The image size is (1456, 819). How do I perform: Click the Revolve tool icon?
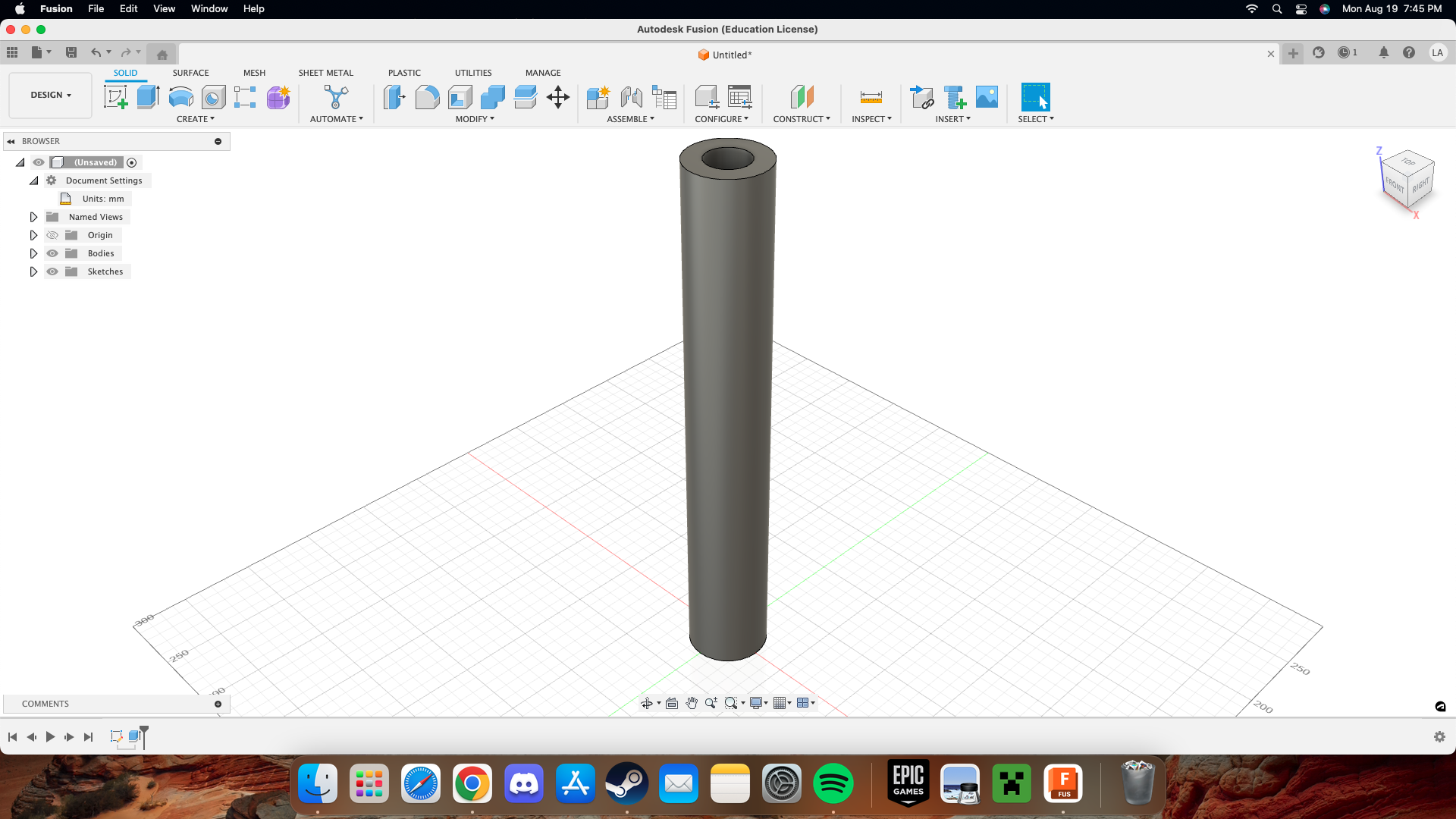pos(181,97)
